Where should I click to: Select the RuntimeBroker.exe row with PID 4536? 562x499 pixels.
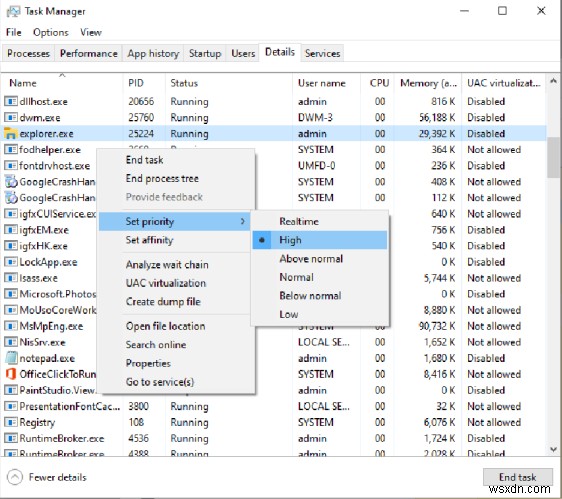pos(273,438)
